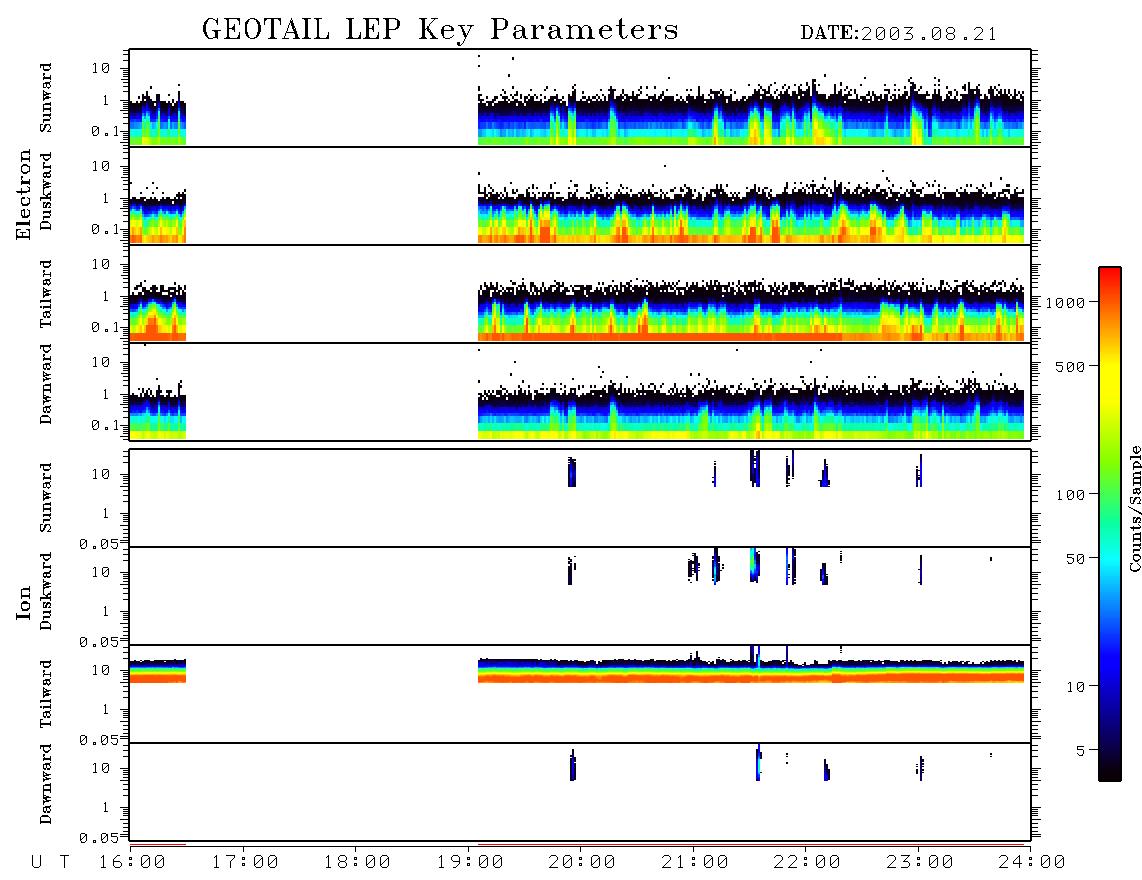
Task: Click the 'U T' axis label
Action: point(51,863)
